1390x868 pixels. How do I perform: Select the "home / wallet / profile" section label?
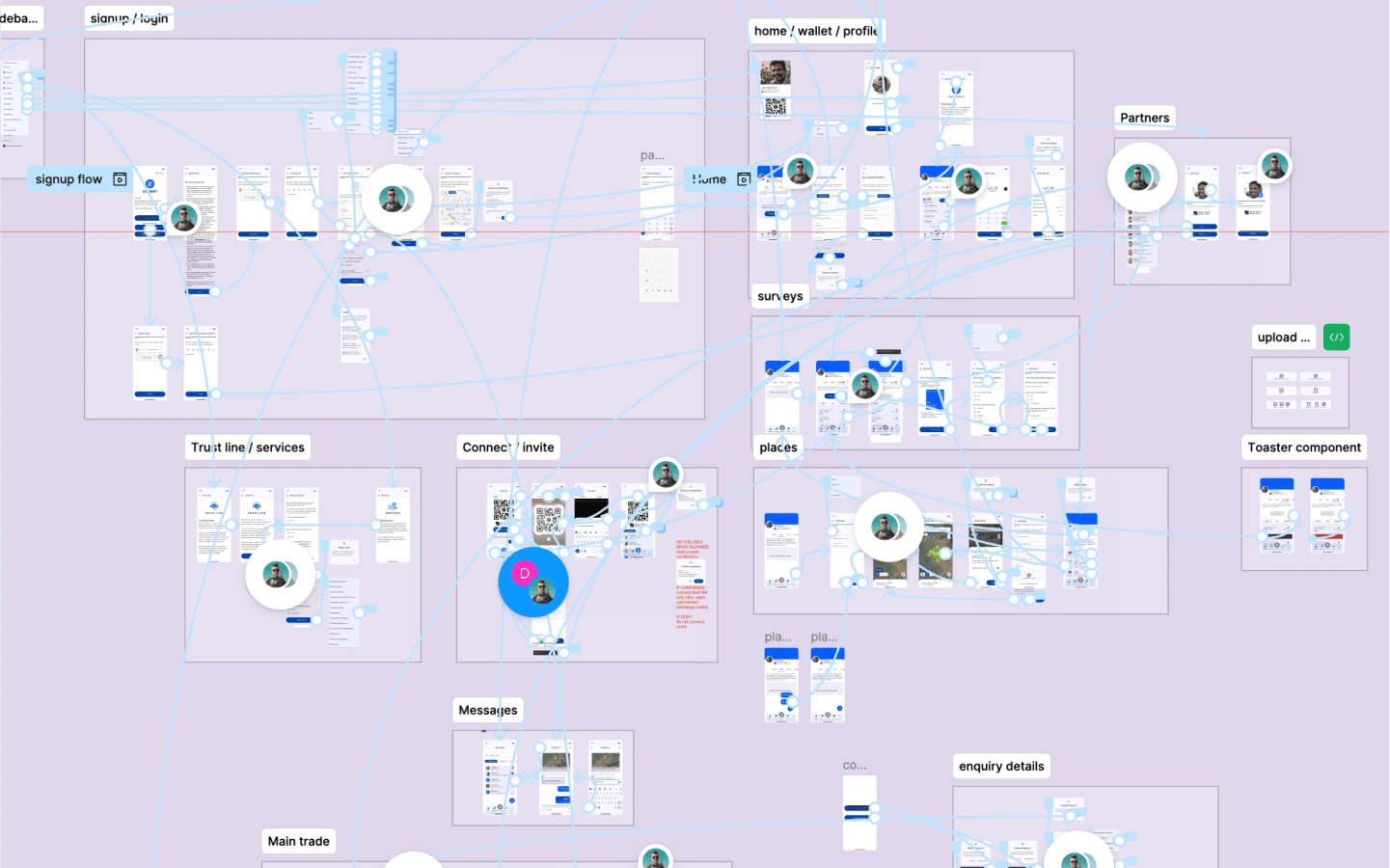tap(817, 31)
